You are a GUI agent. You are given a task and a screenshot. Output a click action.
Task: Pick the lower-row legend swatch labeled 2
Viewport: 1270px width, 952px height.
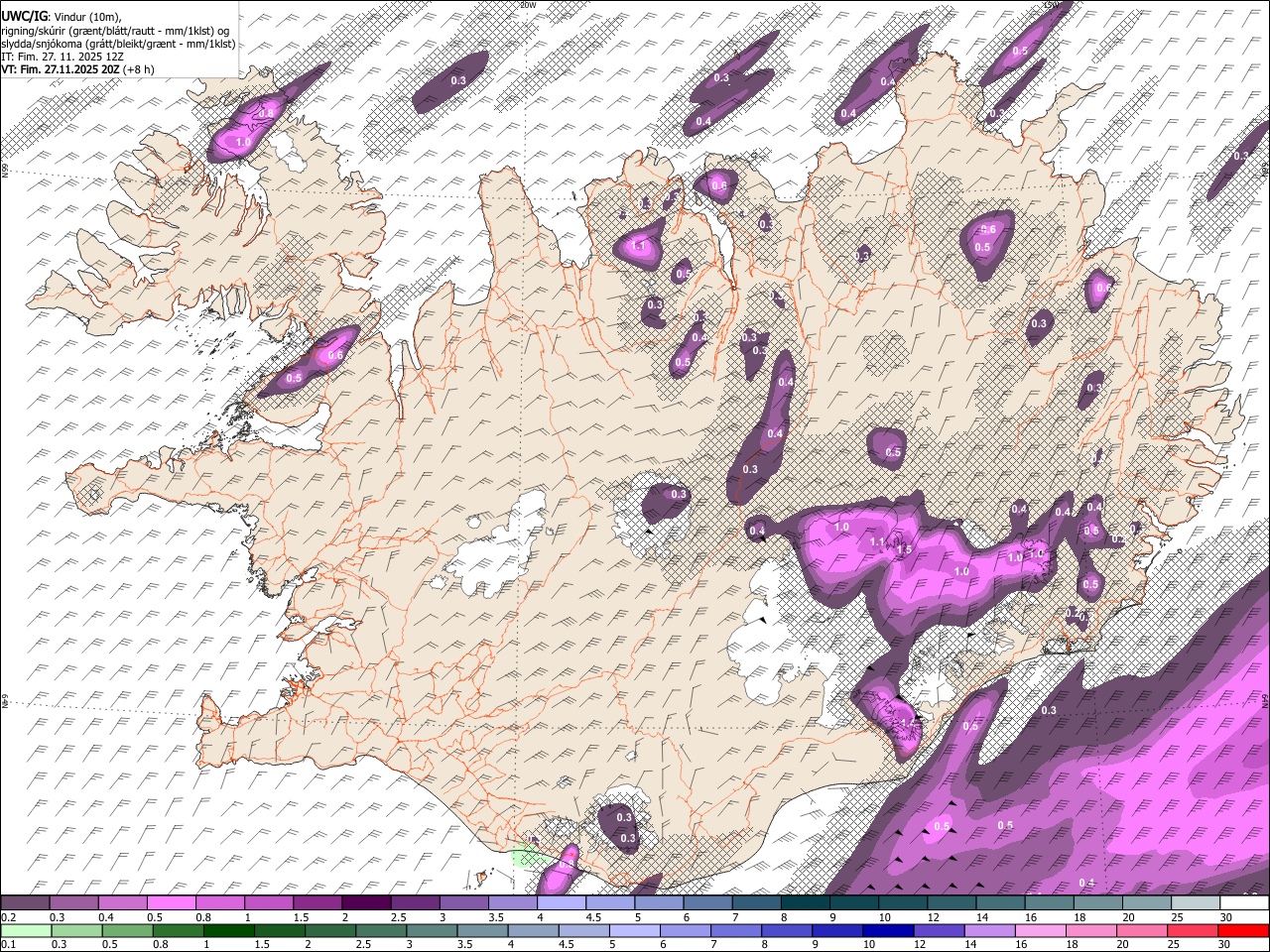(330, 931)
